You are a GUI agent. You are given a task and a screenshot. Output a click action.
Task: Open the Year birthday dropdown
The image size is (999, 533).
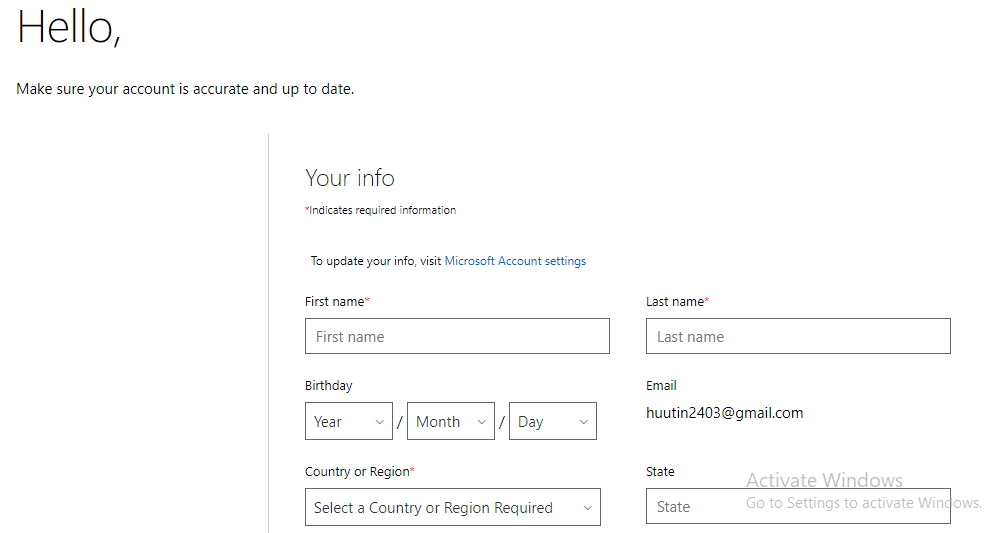[x=349, y=421]
